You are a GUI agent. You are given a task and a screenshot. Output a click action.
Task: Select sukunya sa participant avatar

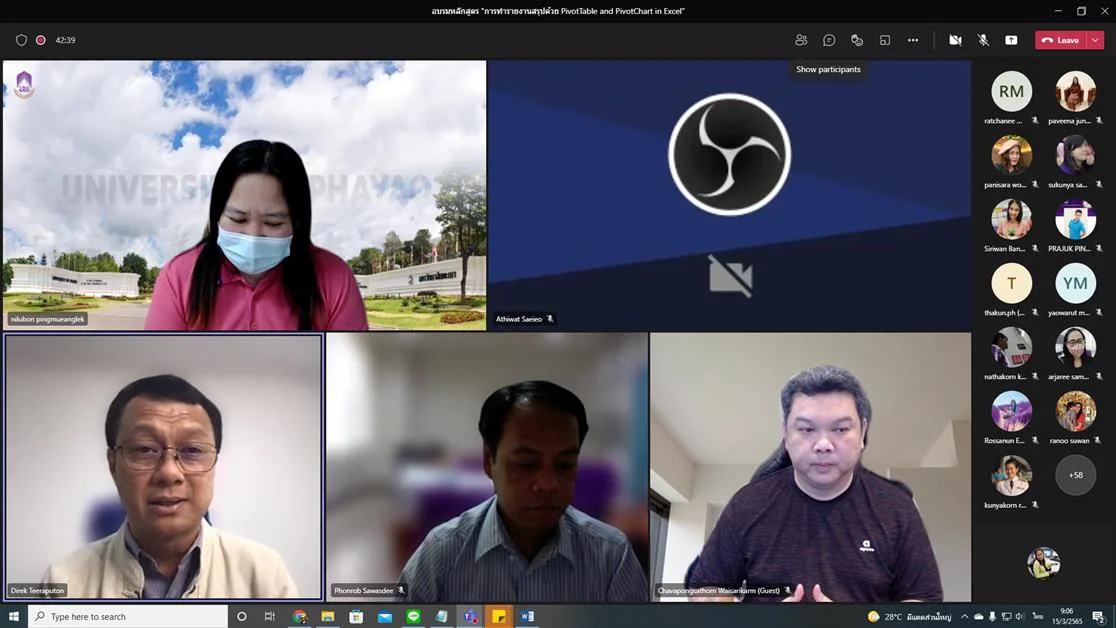click(x=1075, y=155)
